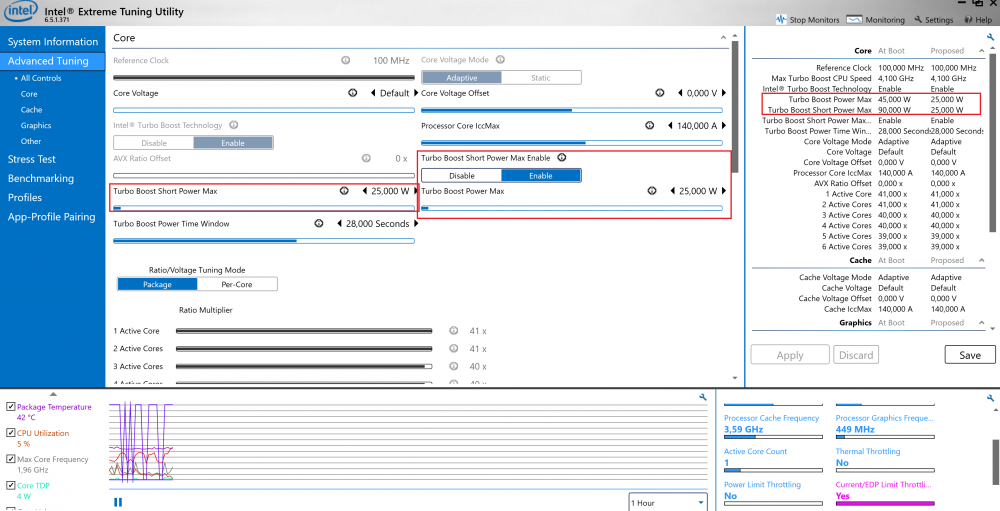Screen dimensions: 1000x511
Task: Pause the monitoring graph
Action: 118,502
